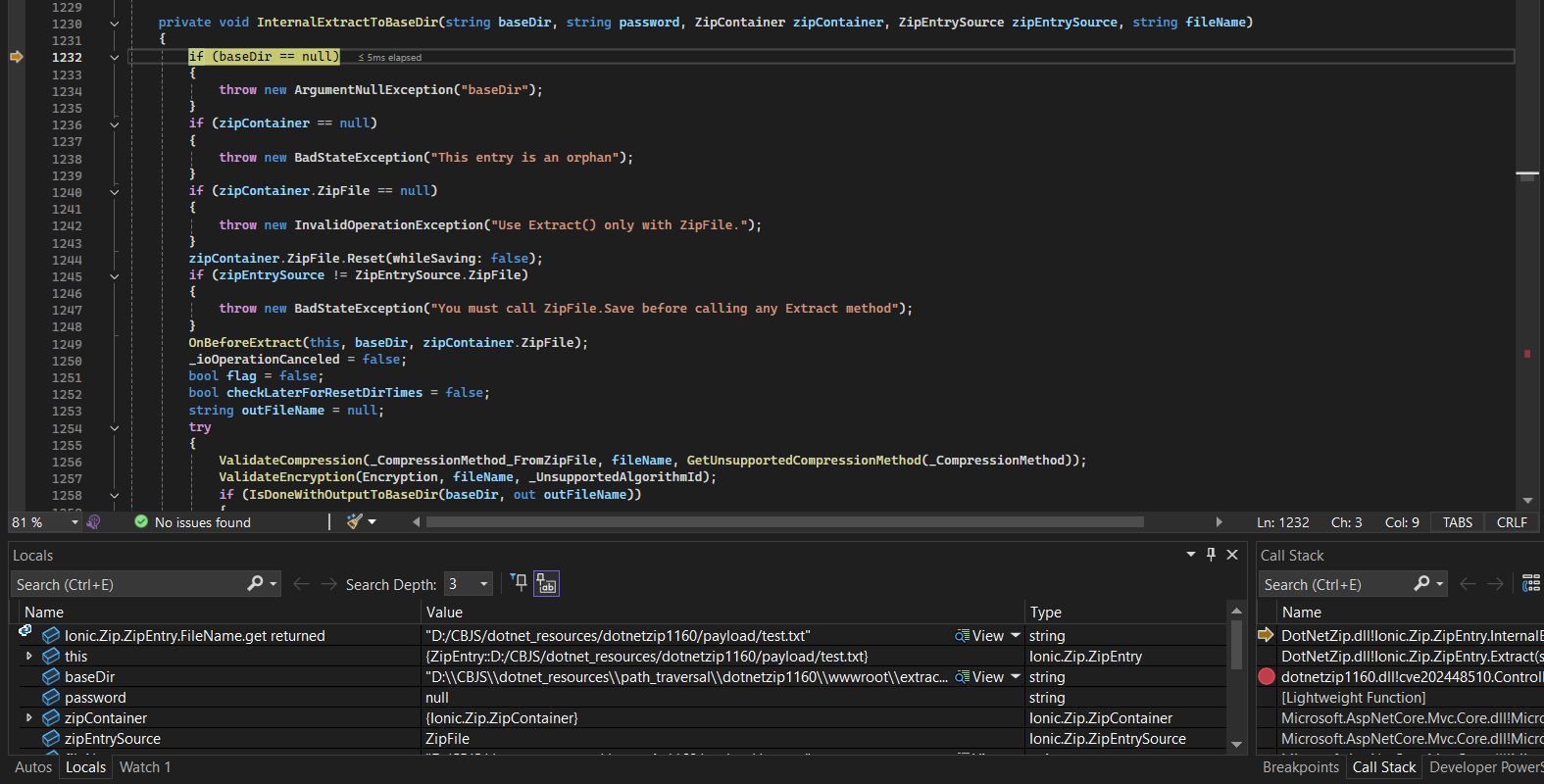The width and height of the screenshot is (1544, 784).
Task: Toggle the highlighted name display button in Locals
Action: (546, 584)
